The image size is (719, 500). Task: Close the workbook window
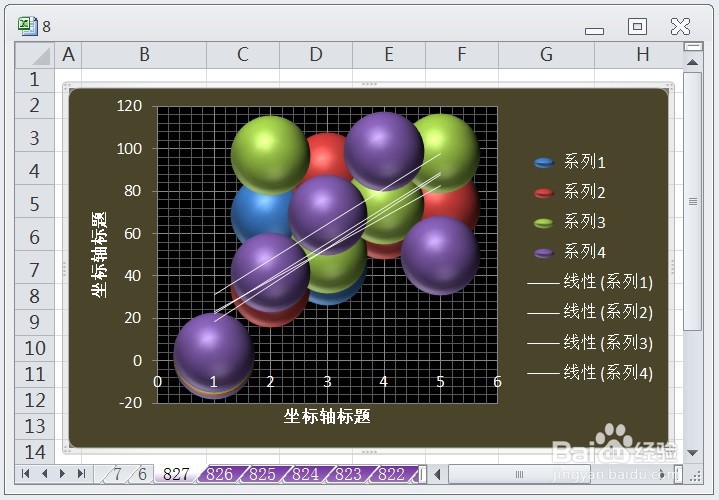click(680, 27)
